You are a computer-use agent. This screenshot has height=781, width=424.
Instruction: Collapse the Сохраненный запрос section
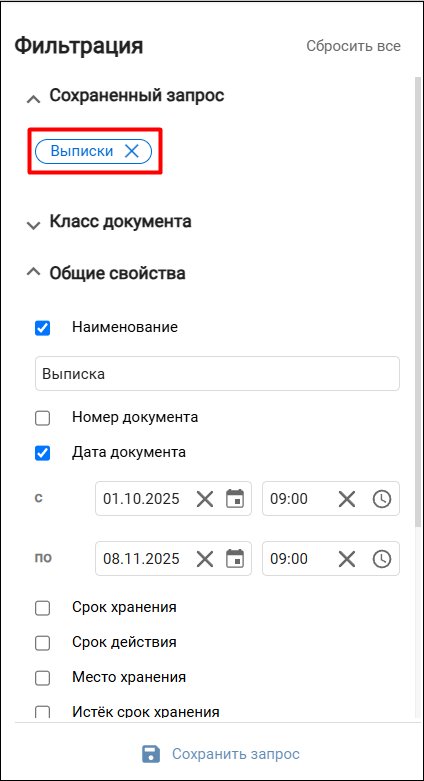(x=33, y=100)
